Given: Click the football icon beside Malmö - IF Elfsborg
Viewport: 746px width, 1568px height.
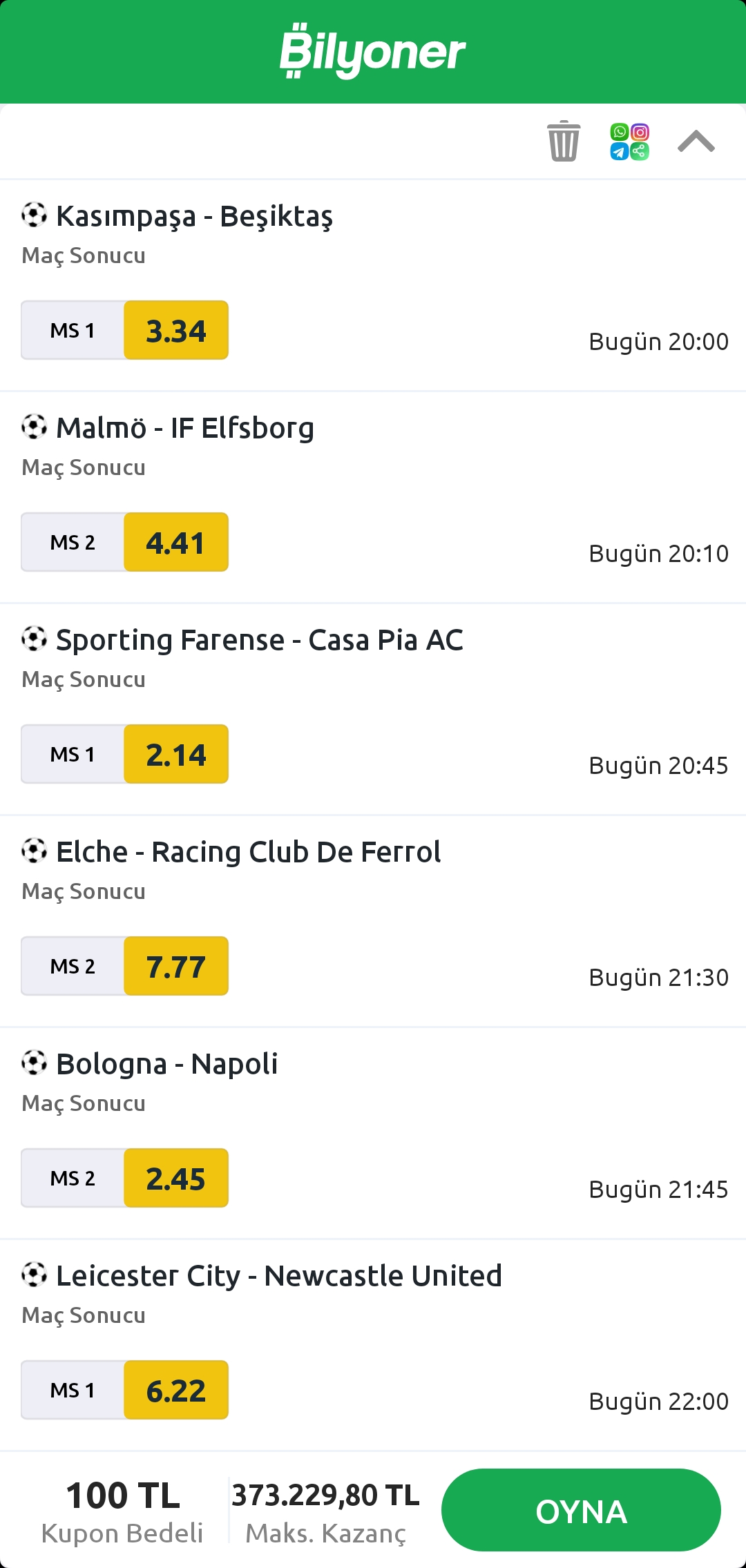Looking at the screenshot, I should click(34, 427).
